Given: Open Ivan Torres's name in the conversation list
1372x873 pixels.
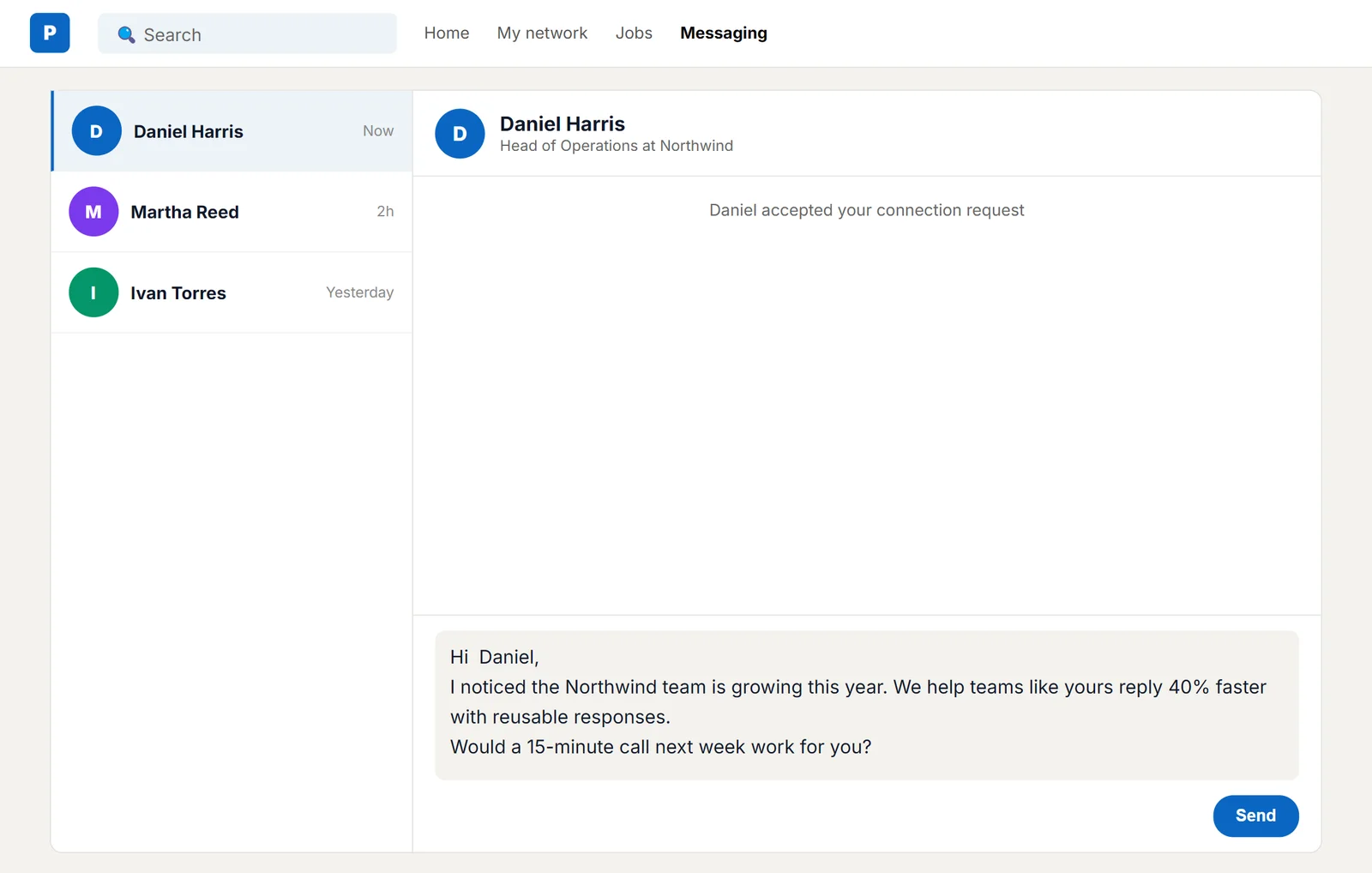Looking at the screenshot, I should 178,293.
